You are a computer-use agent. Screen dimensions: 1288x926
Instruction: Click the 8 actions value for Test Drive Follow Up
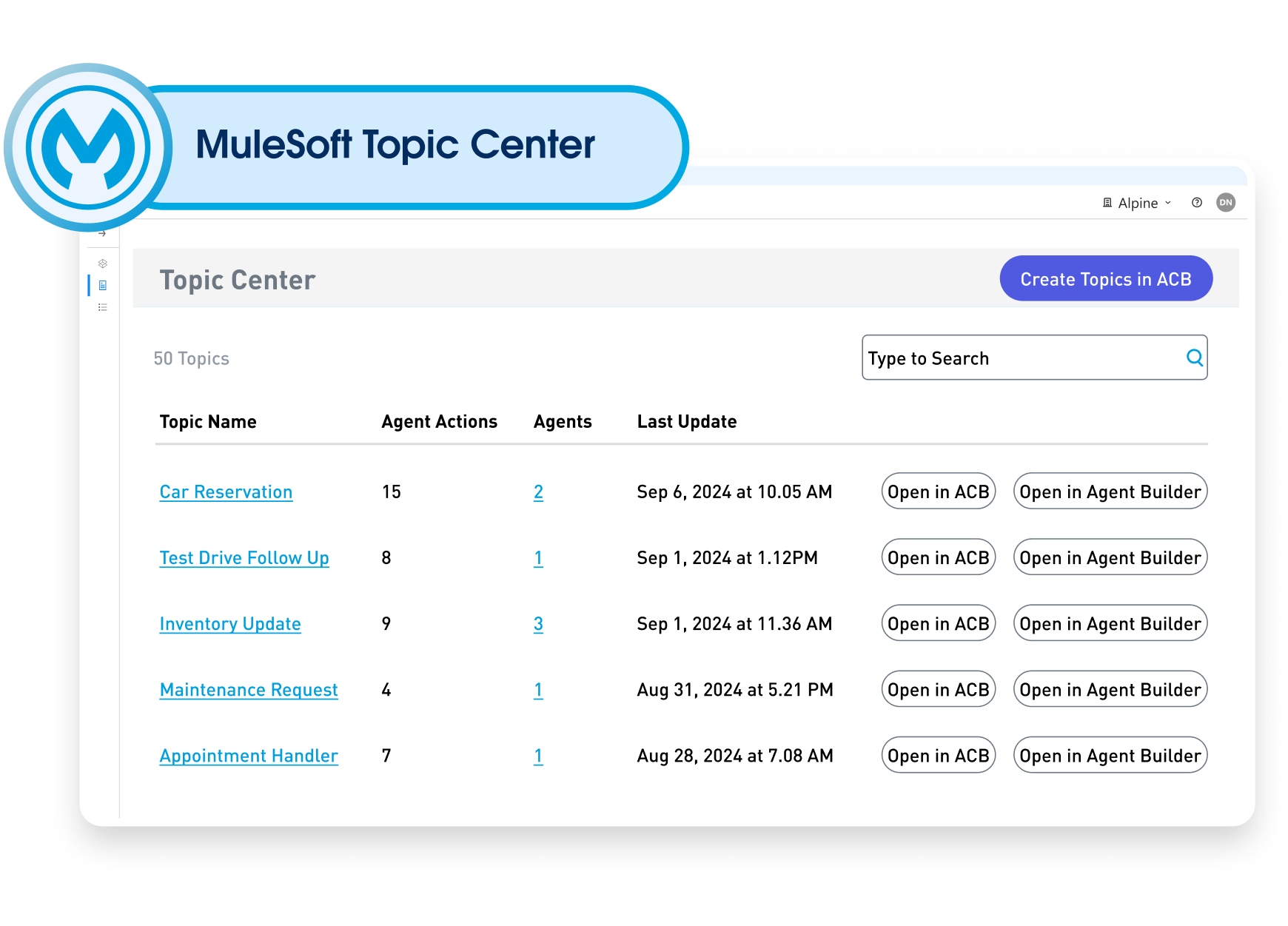tap(386, 558)
